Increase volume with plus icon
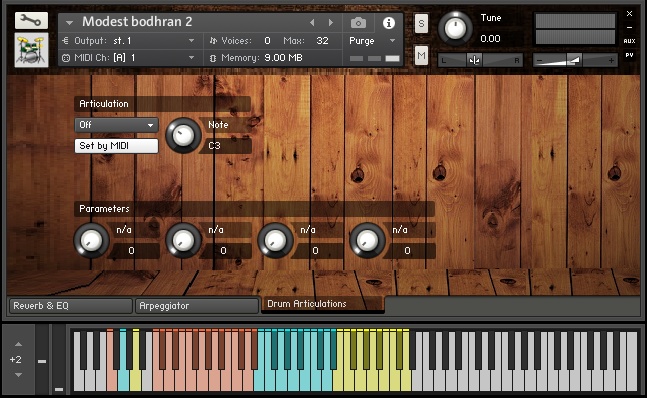 [611, 61]
